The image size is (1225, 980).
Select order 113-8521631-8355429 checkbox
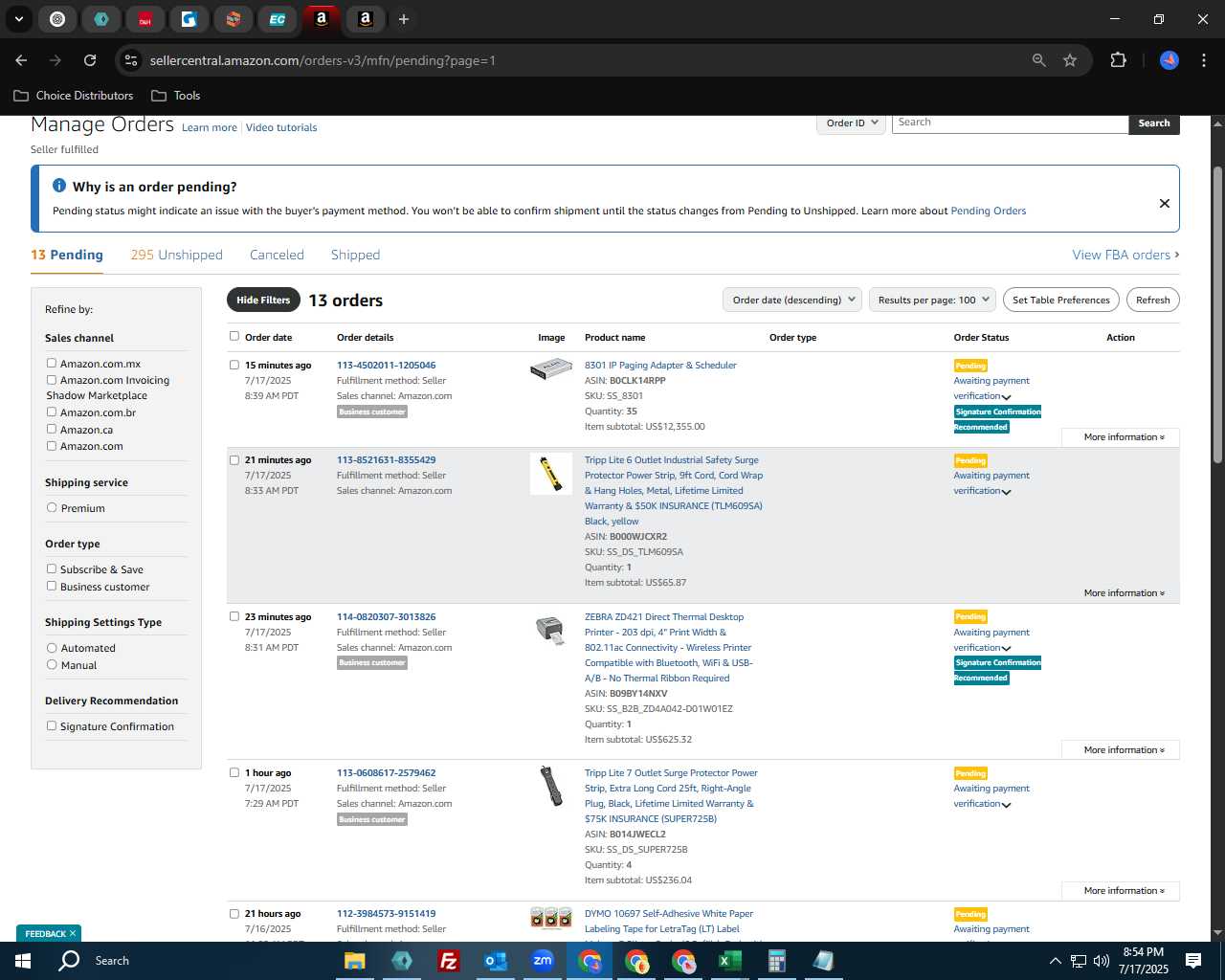point(234,459)
